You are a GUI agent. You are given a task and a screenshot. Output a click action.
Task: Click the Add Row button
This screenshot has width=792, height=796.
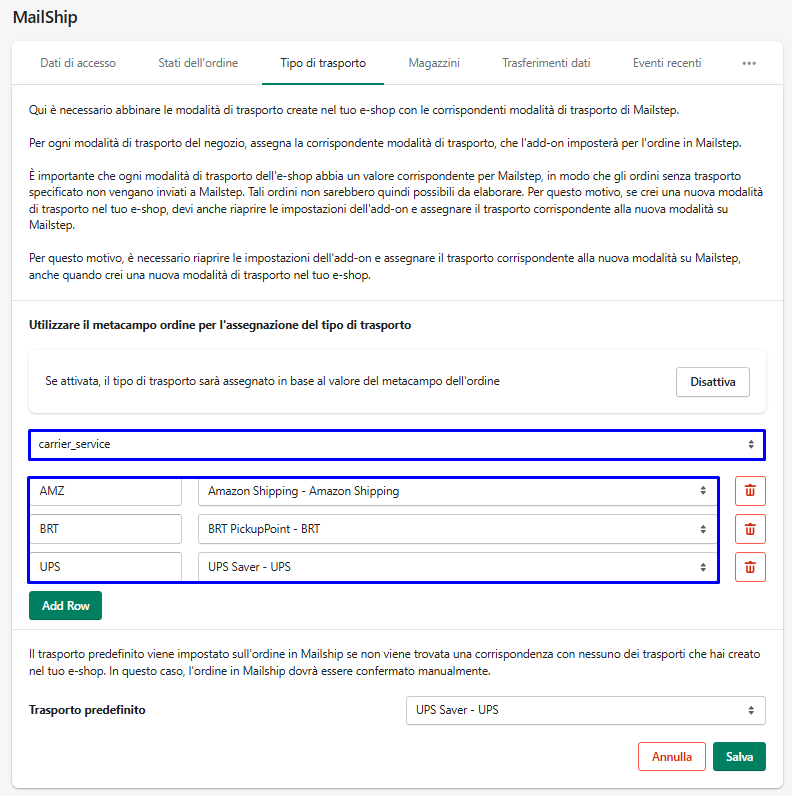65,606
